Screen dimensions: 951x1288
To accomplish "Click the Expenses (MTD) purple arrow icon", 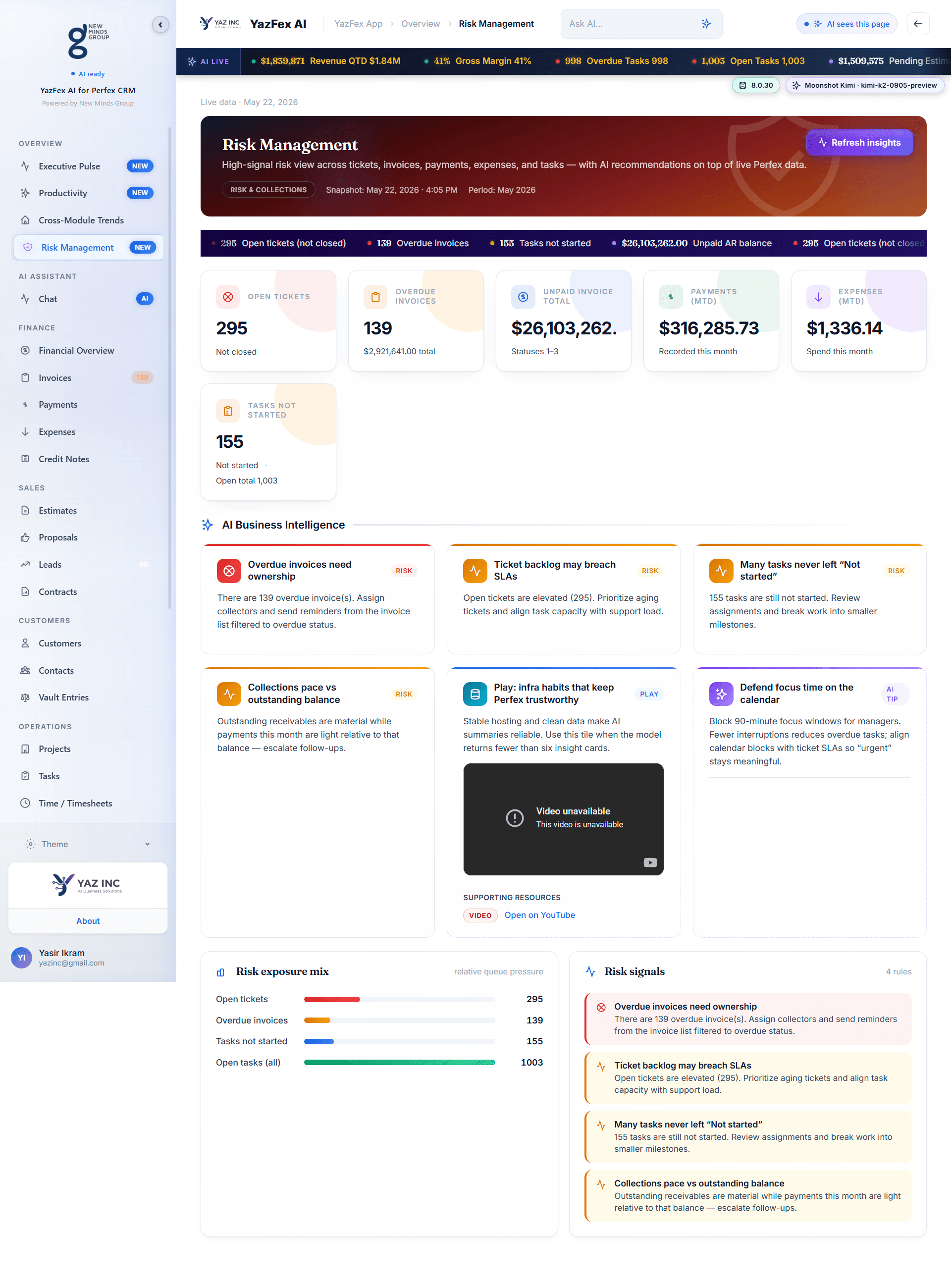I will tap(818, 297).
